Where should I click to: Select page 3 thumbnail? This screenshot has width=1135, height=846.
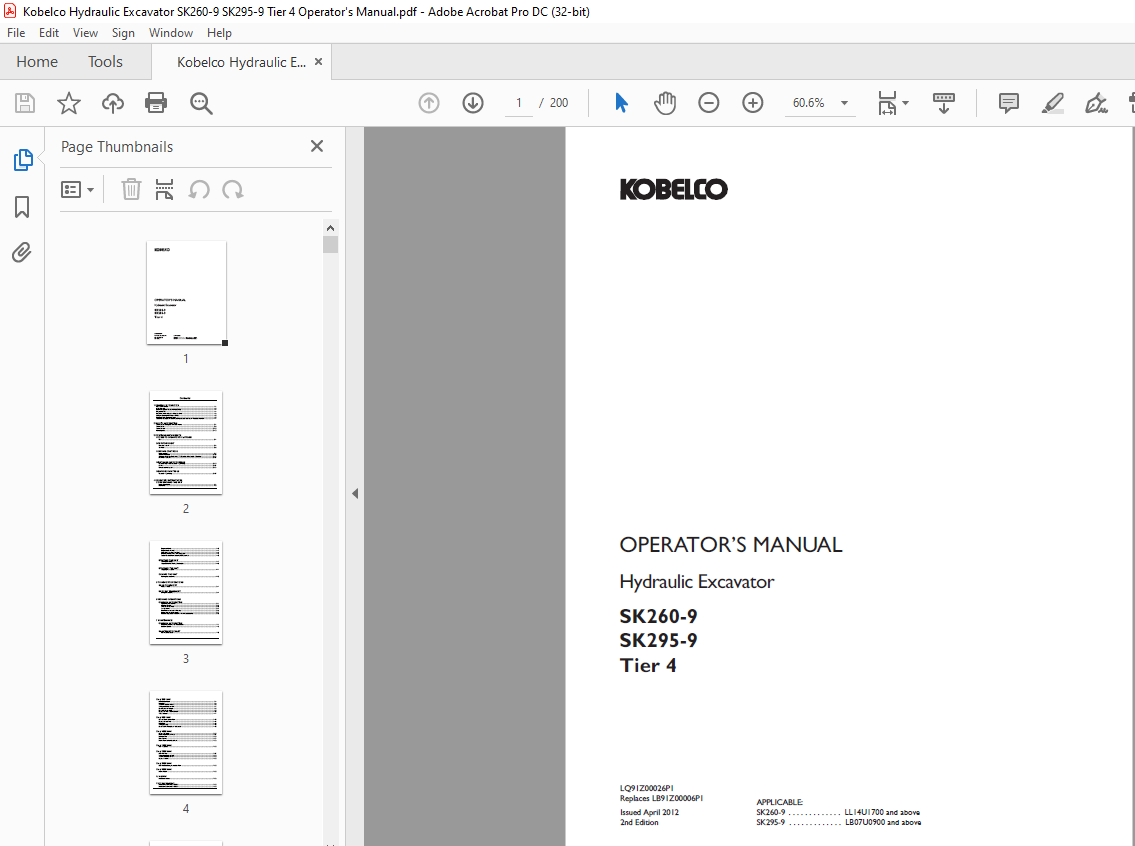[186, 592]
